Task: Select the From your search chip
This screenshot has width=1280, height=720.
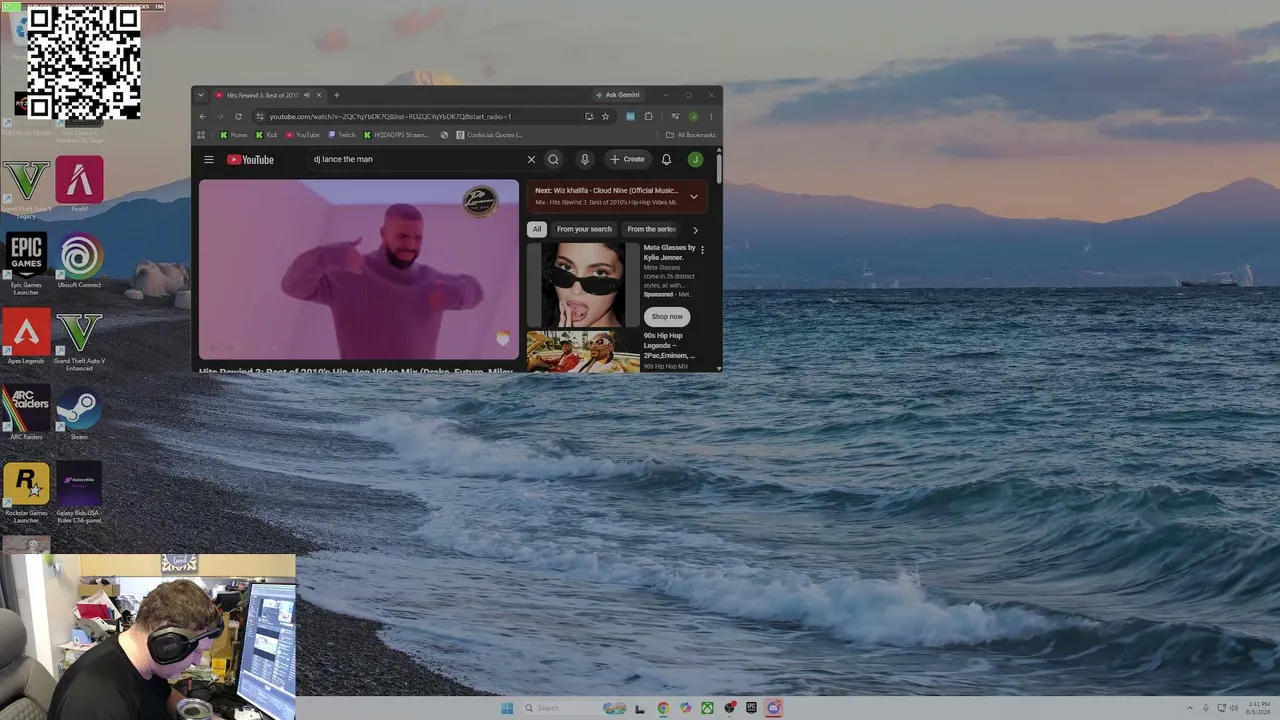Action: (x=584, y=229)
